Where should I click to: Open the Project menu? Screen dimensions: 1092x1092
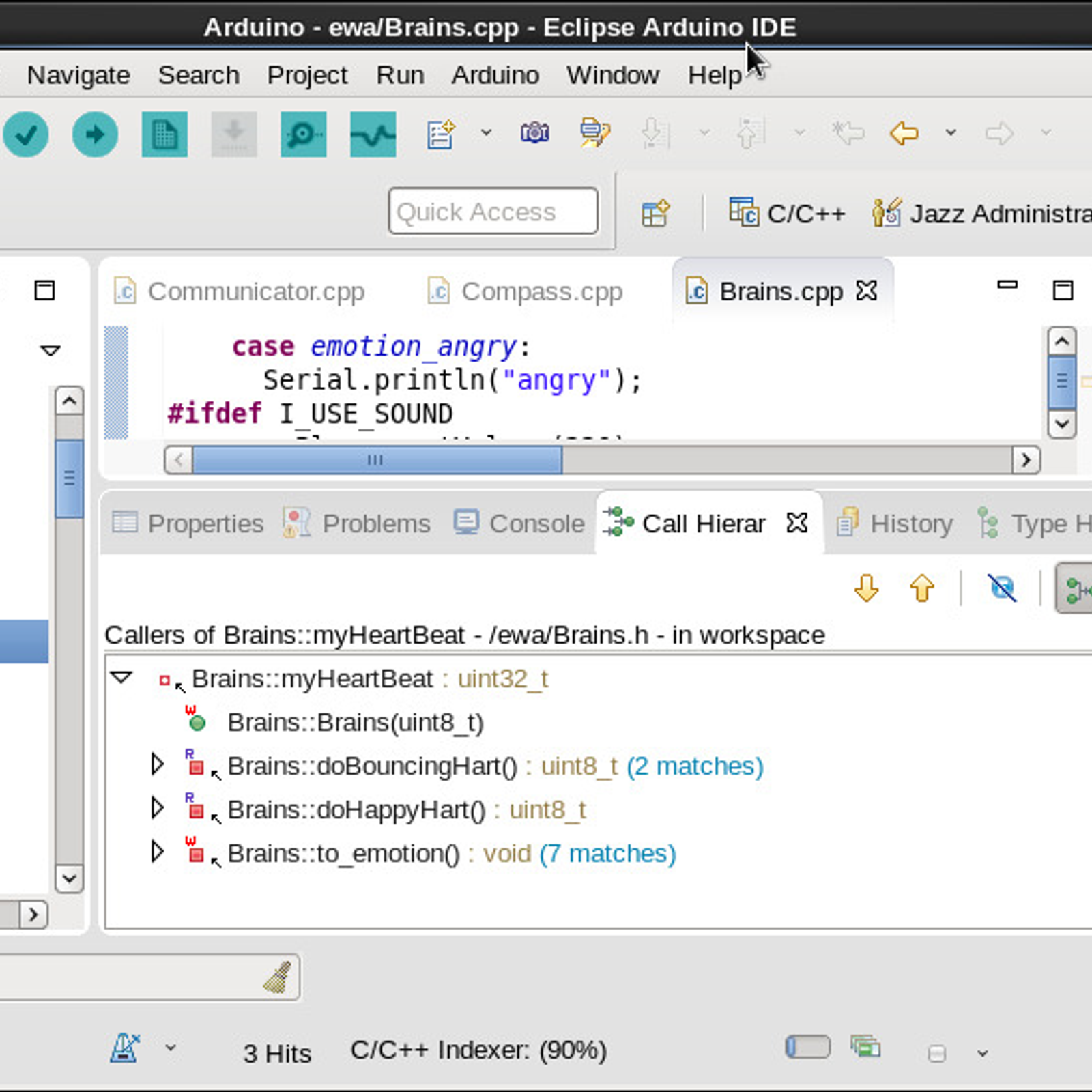click(x=307, y=75)
